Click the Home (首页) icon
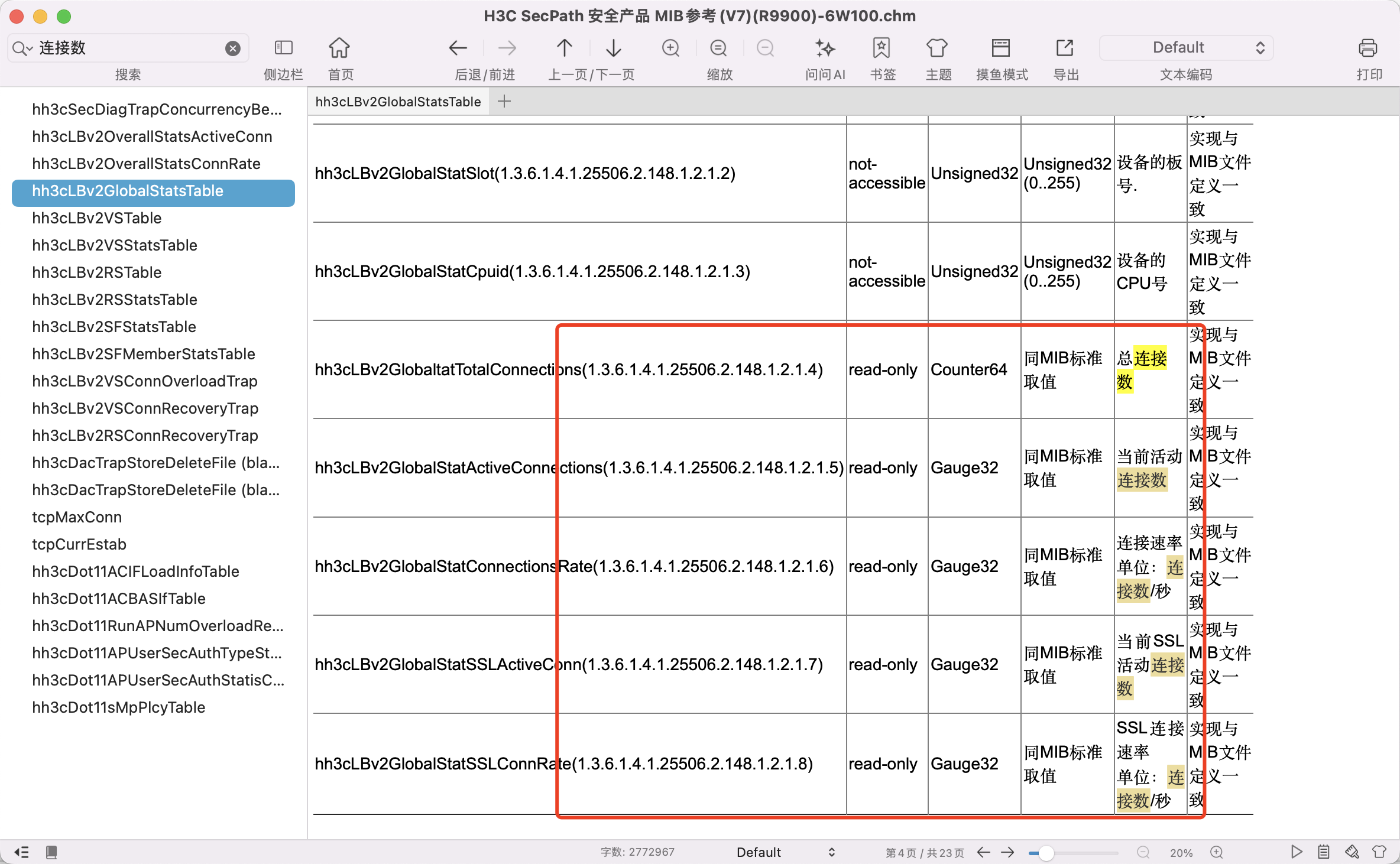This screenshot has height=864, width=1400. pyautogui.click(x=339, y=48)
